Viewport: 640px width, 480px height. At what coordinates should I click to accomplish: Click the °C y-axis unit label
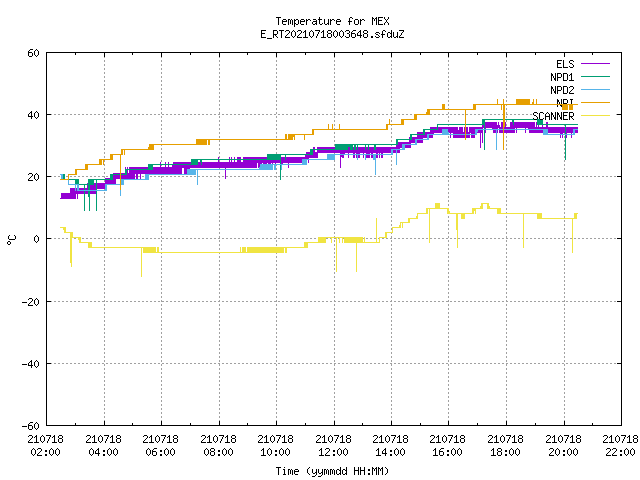11,240
